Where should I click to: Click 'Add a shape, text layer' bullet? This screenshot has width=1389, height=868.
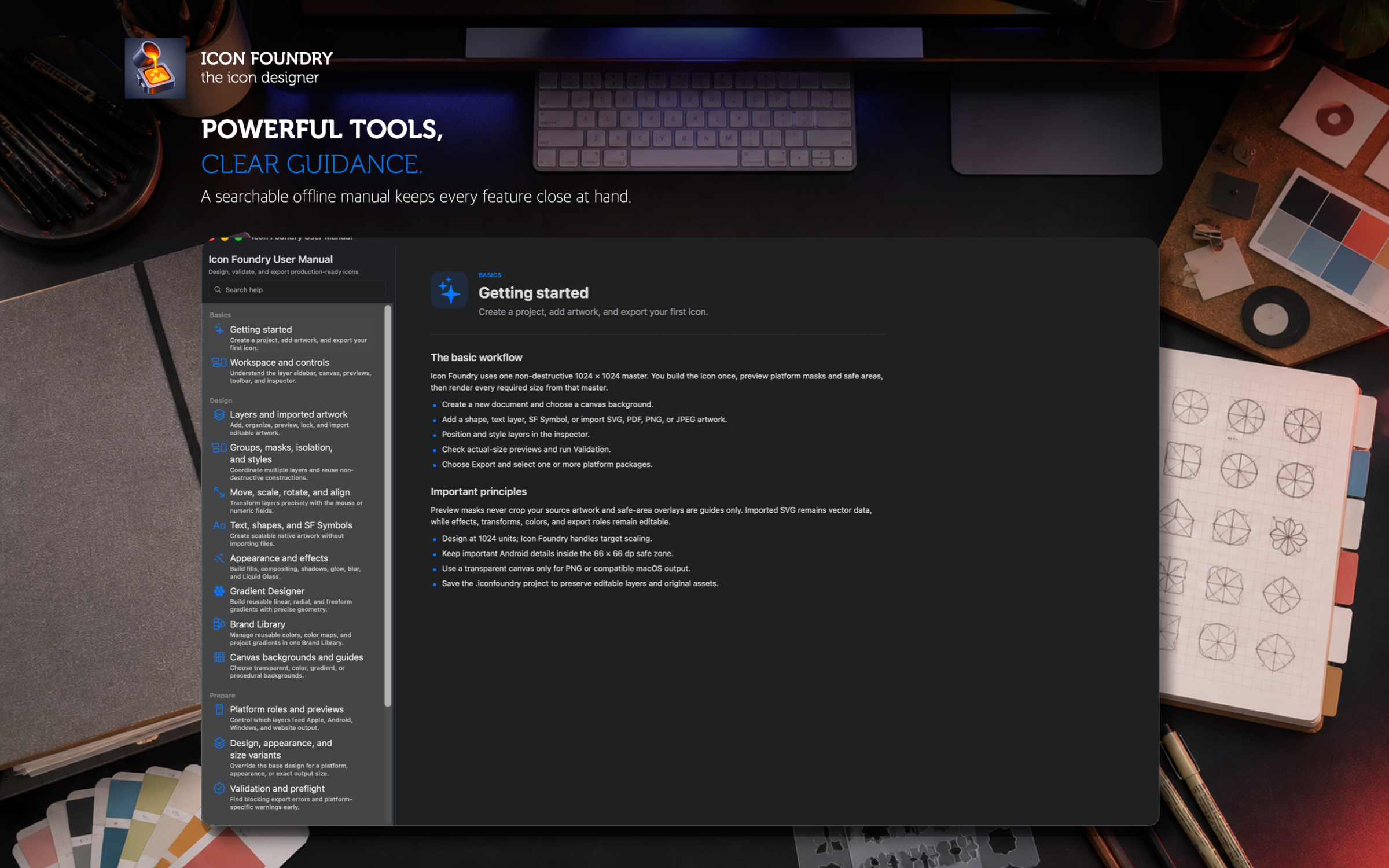point(585,420)
